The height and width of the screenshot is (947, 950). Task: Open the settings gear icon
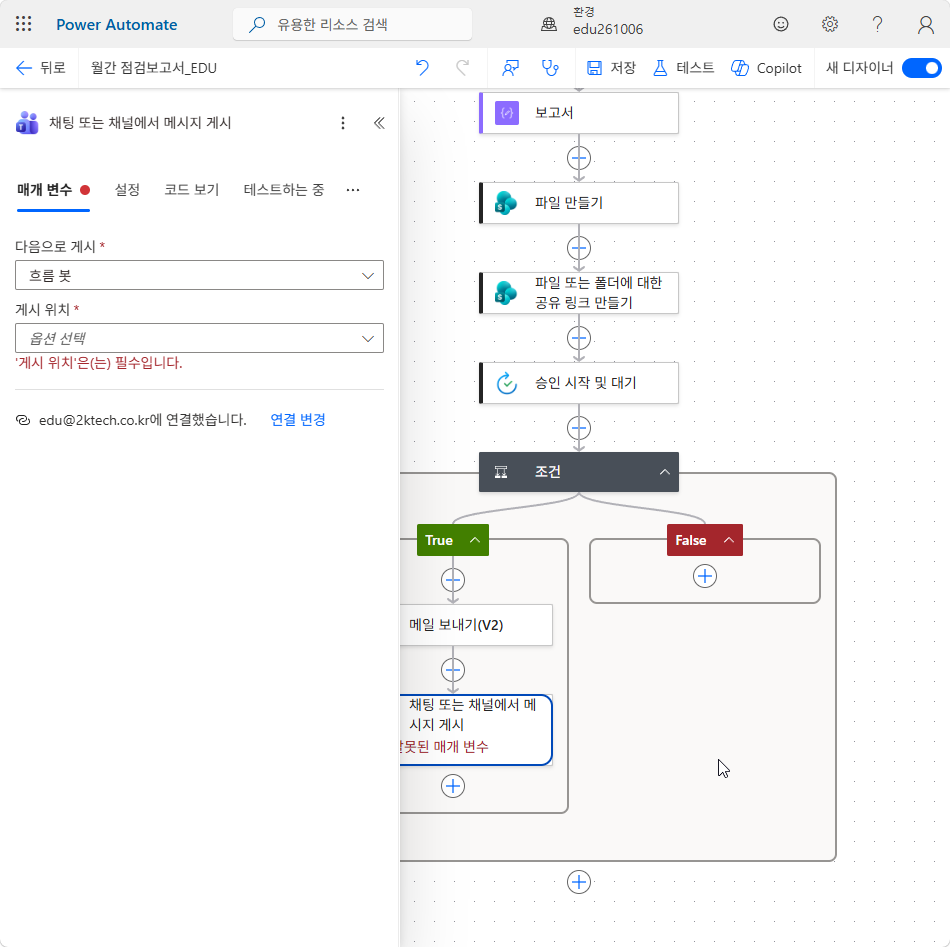[x=829, y=24]
